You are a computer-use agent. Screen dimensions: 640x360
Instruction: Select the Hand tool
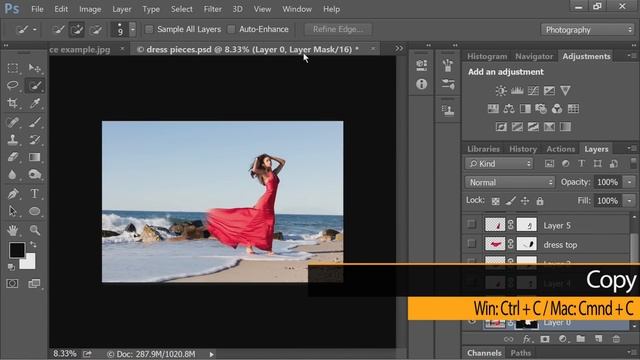click(13, 230)
